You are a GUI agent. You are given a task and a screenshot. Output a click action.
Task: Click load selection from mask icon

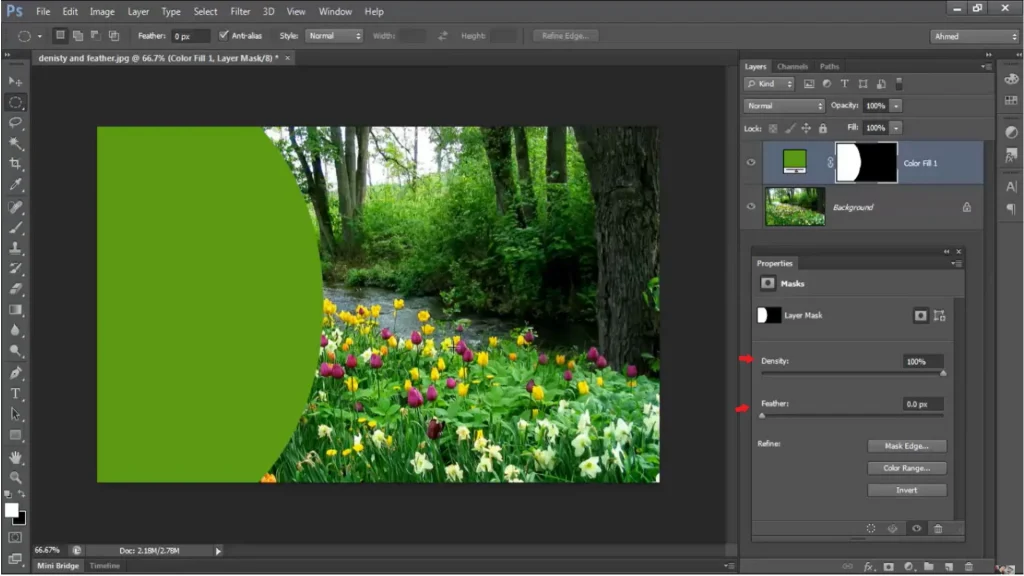[x=871, y=528]
